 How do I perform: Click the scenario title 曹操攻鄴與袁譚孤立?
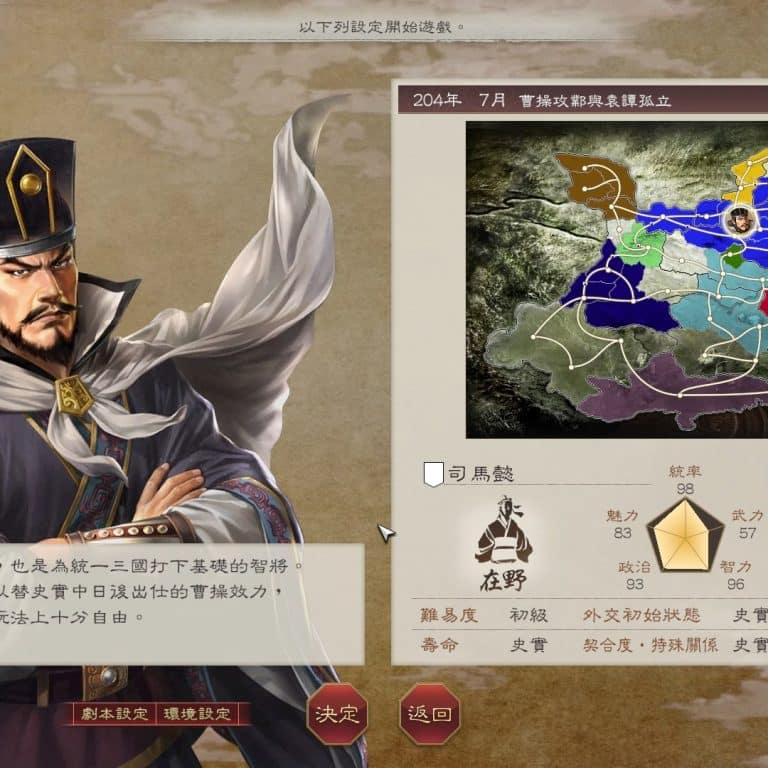595,100
